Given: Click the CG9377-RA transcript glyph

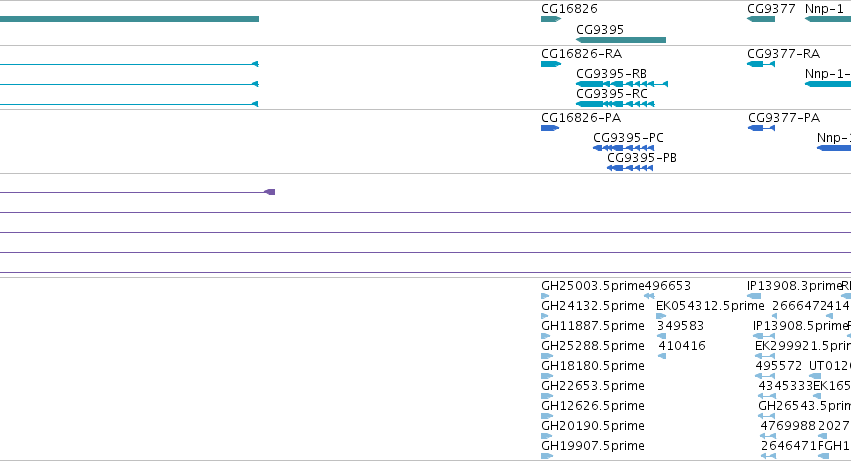Looking at the screenshot, I should 761,64.
